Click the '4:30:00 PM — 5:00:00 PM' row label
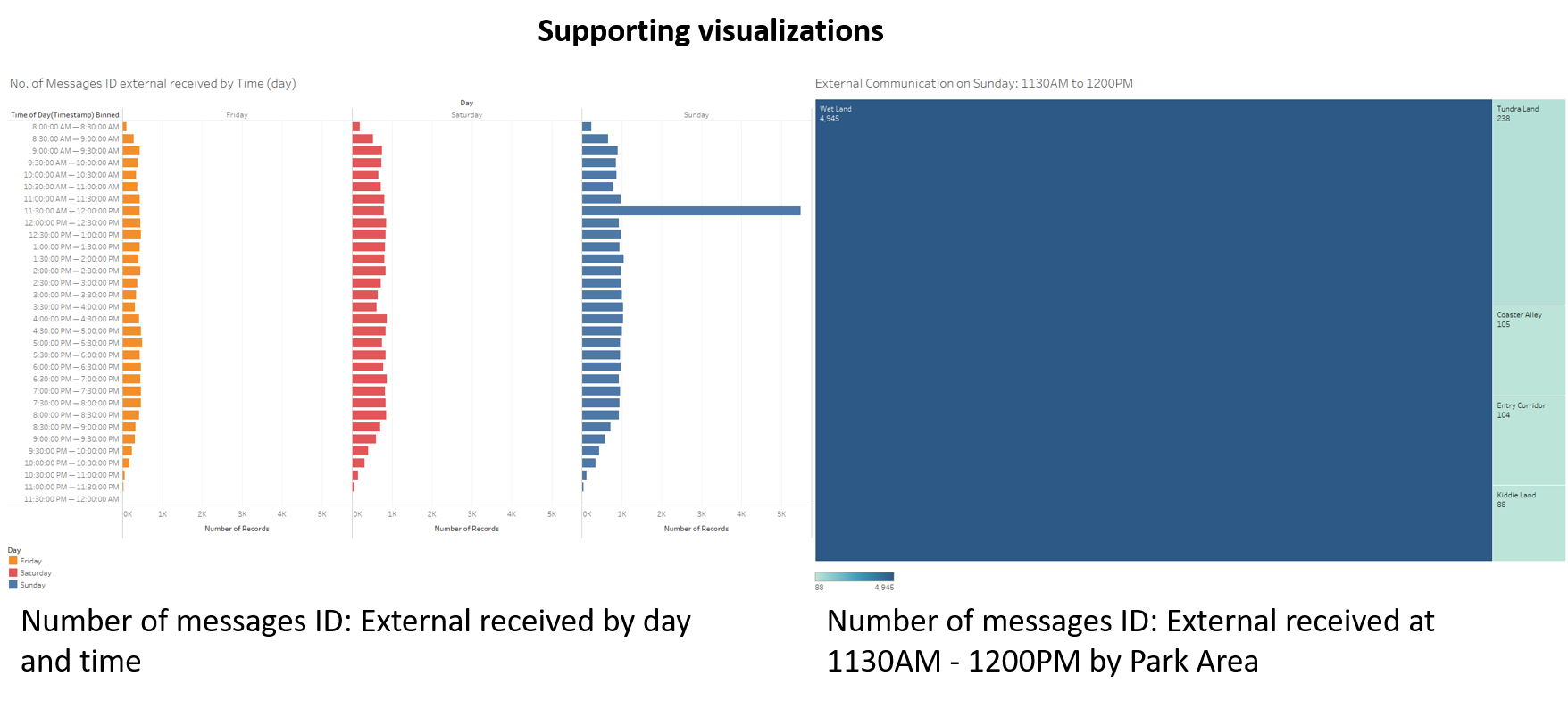Screen dimensions: 1568x701 click(75, 331)
